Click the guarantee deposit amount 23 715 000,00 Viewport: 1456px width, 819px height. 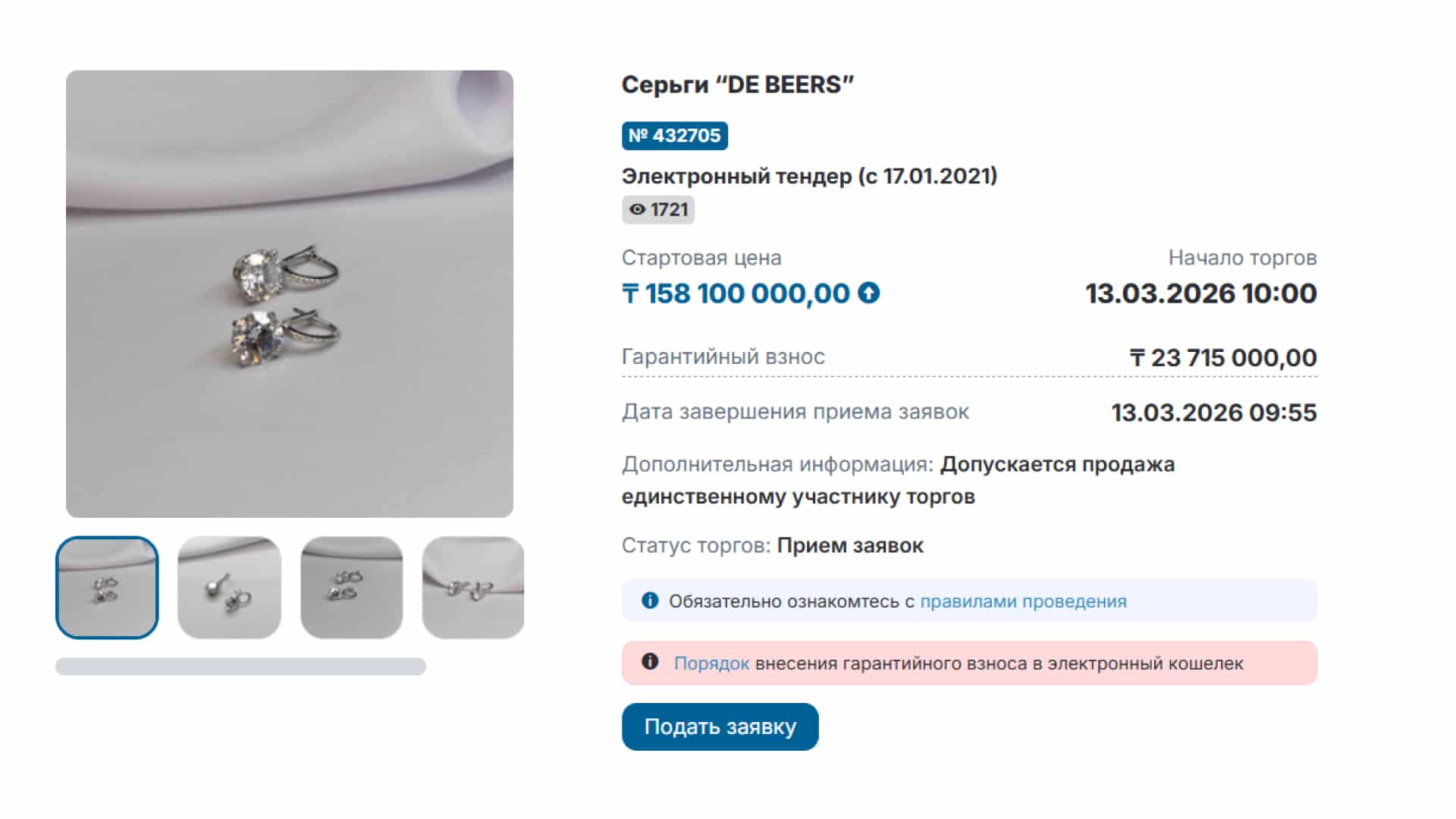1232,357
